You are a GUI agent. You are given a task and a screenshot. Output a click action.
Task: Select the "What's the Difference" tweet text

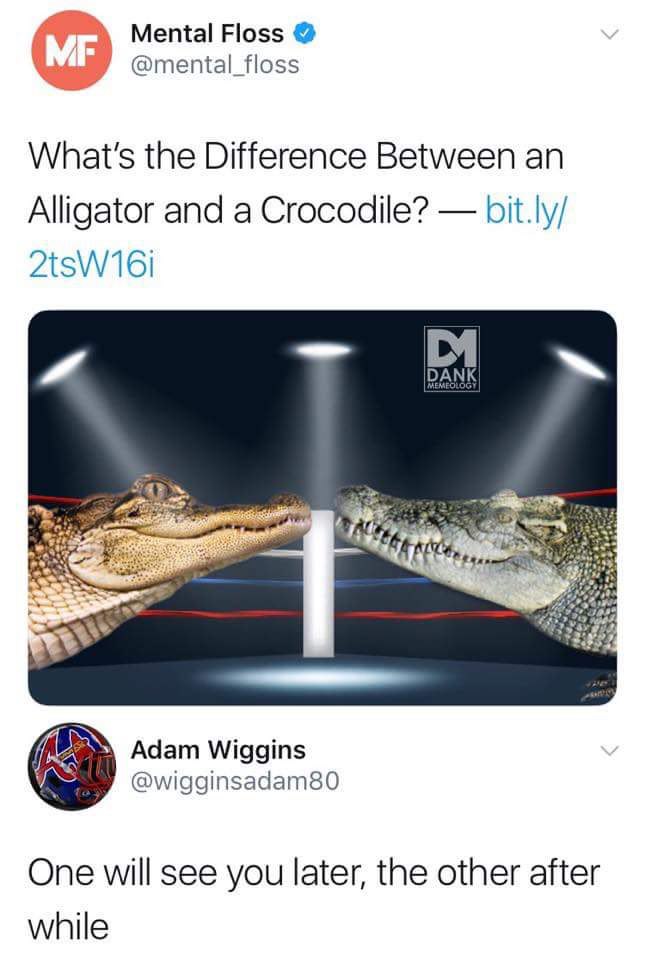[x=296, y=210]
